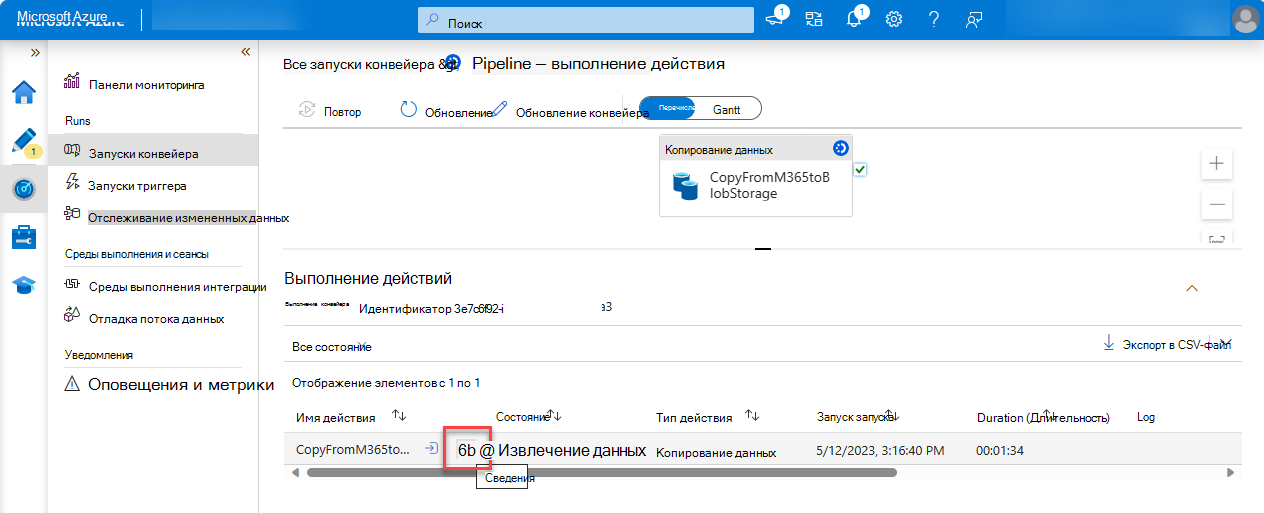Click Экспорт в CSV-файл
Viewport: 1264px width, 513px height.
click(1168, 344)
